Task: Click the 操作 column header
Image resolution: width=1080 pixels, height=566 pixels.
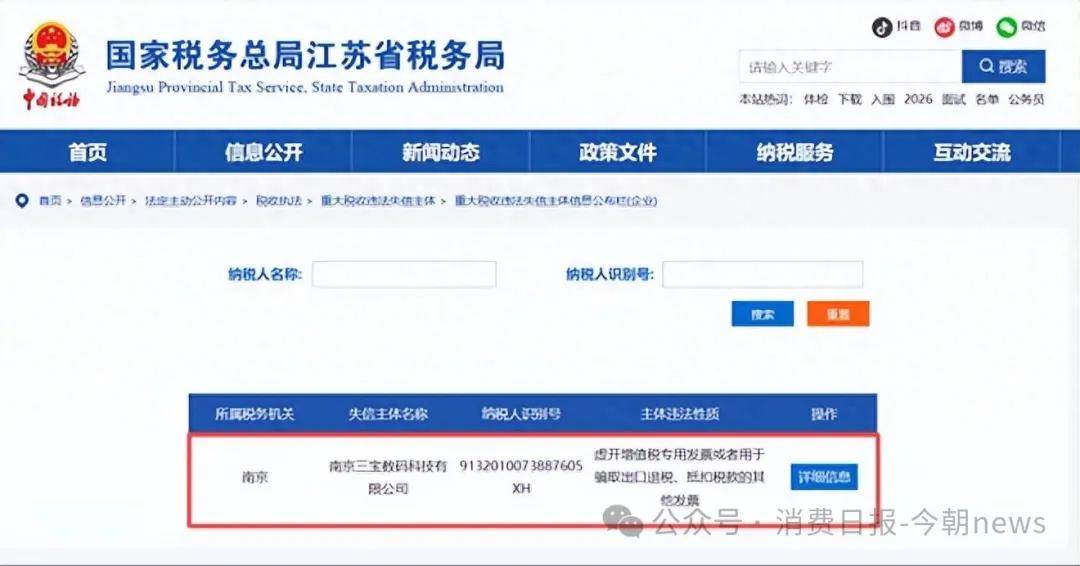Action: pos(824,414)
